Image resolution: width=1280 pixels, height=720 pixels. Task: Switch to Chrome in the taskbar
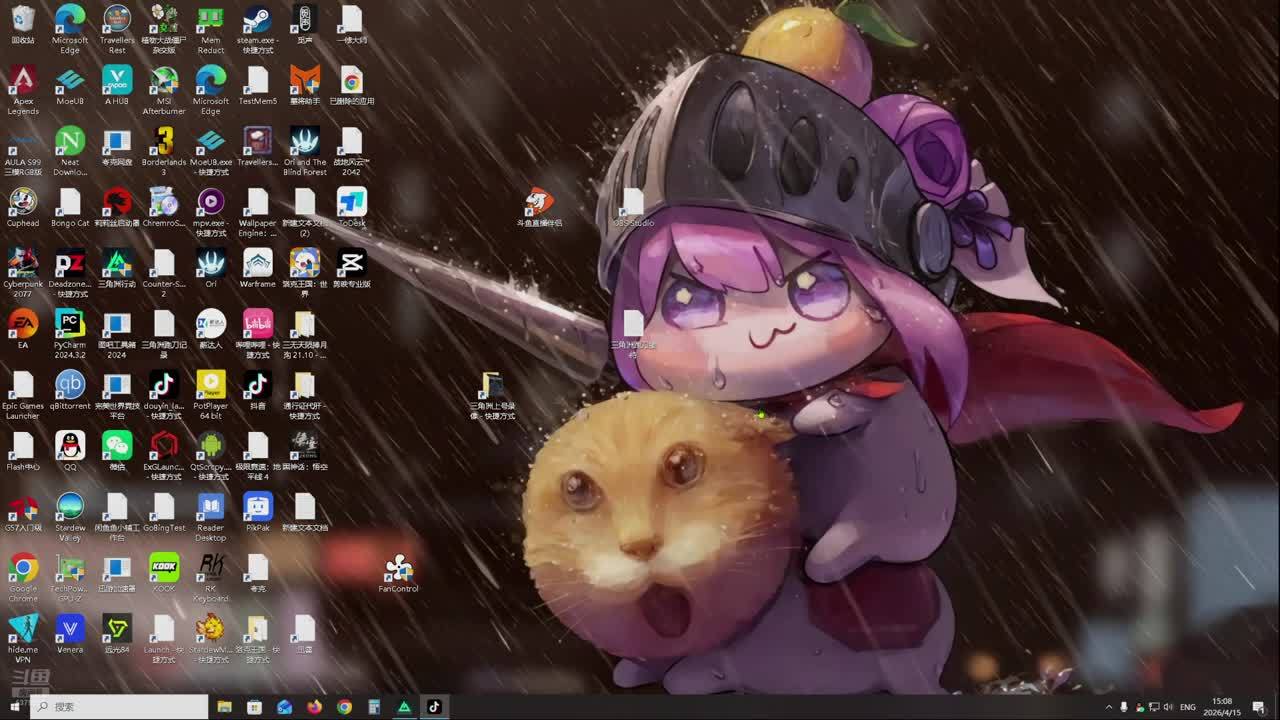[344, 707]
